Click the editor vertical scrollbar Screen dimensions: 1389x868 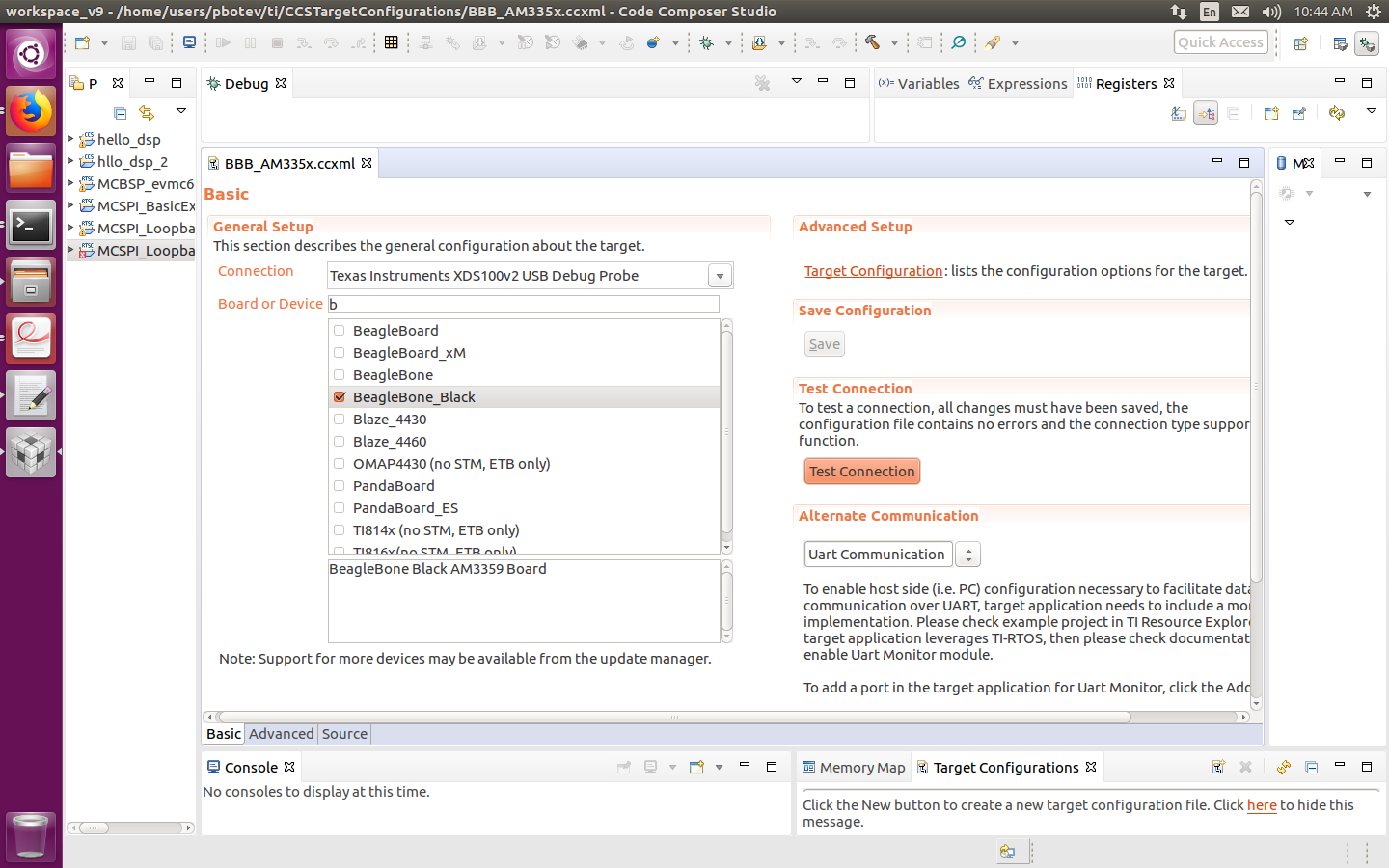click(1256, 386)
